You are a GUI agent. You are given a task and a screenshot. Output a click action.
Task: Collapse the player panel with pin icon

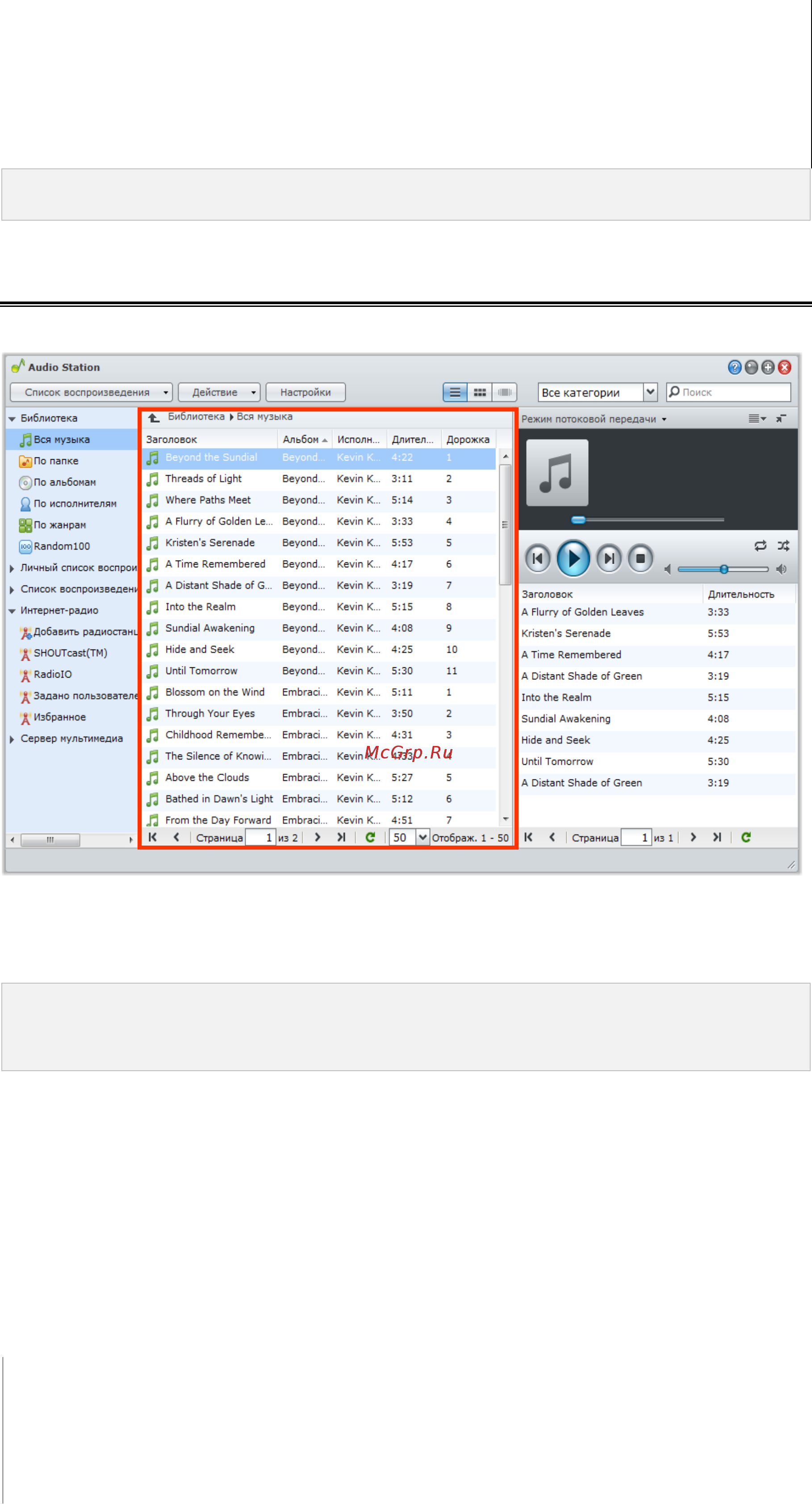tap(781, 419)
